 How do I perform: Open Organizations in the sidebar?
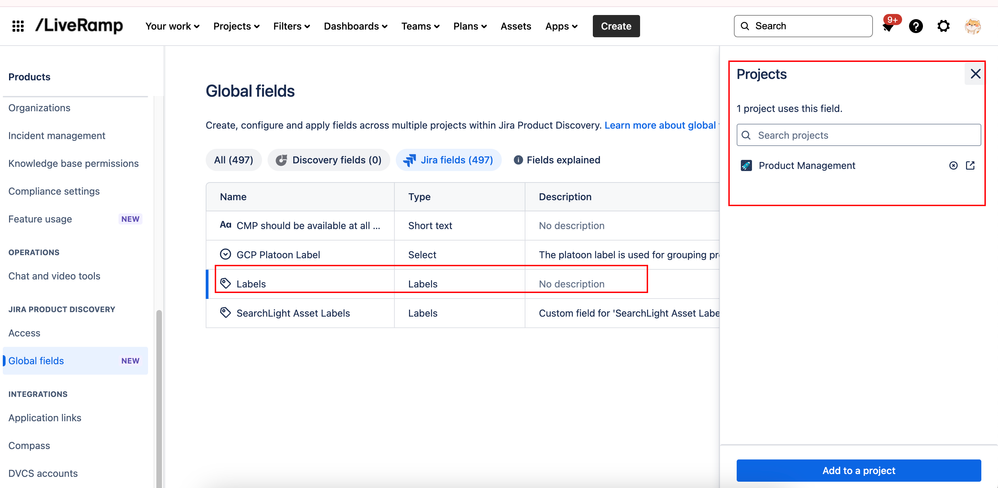click(39, 108)
